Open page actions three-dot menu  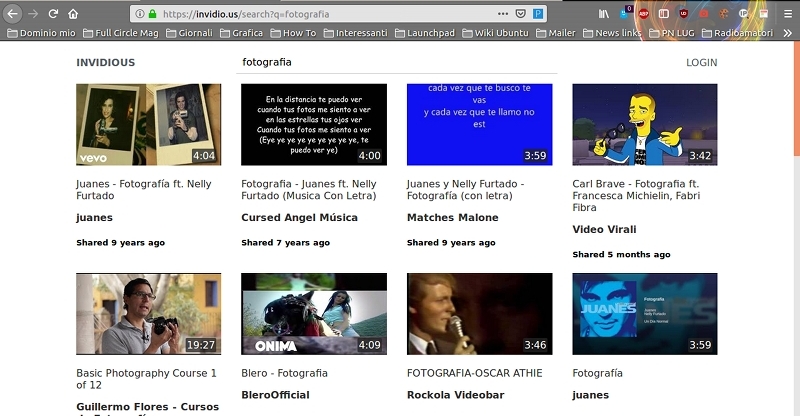[503, 14]
